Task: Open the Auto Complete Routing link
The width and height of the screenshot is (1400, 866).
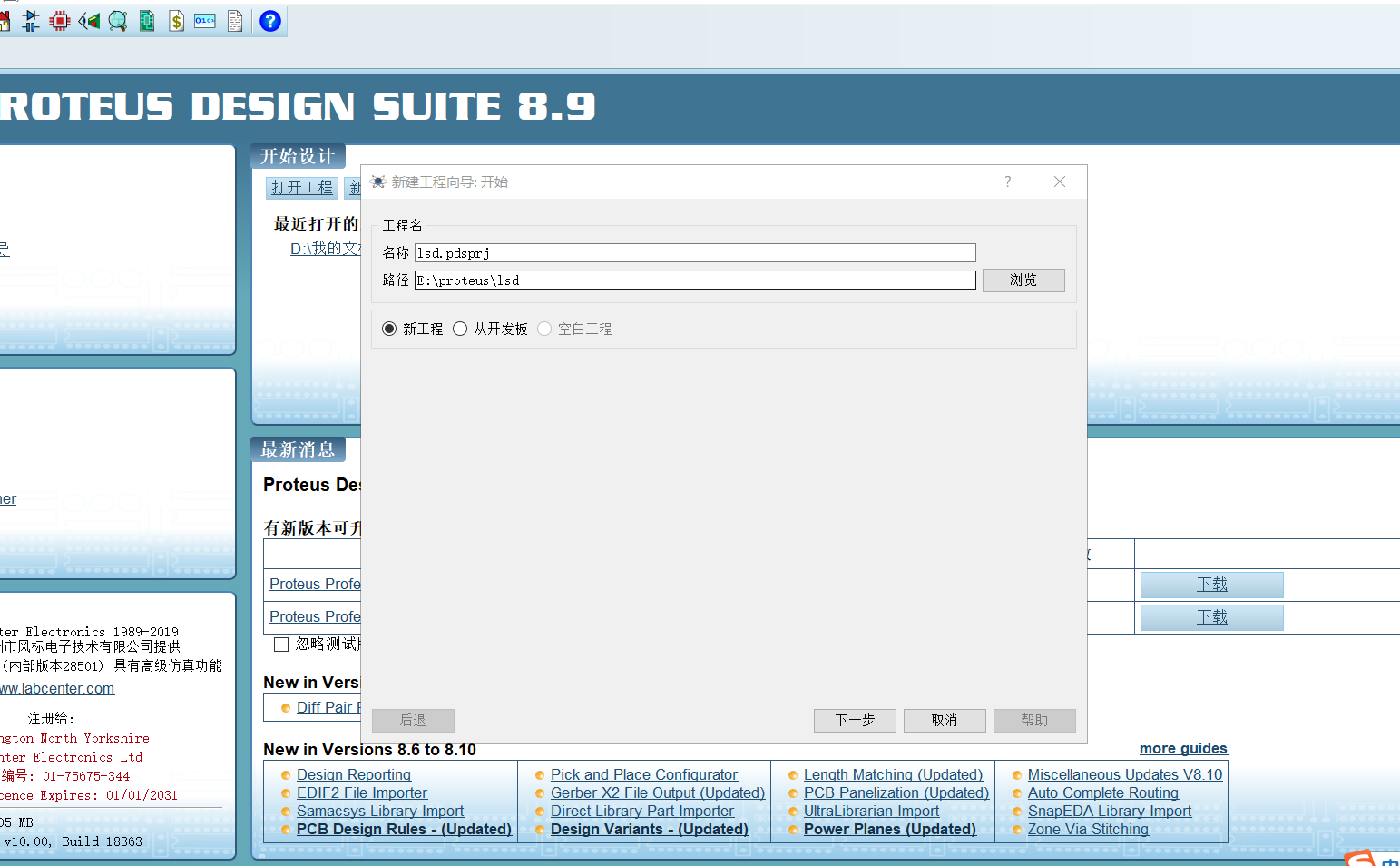Action: click(1103, 793)
